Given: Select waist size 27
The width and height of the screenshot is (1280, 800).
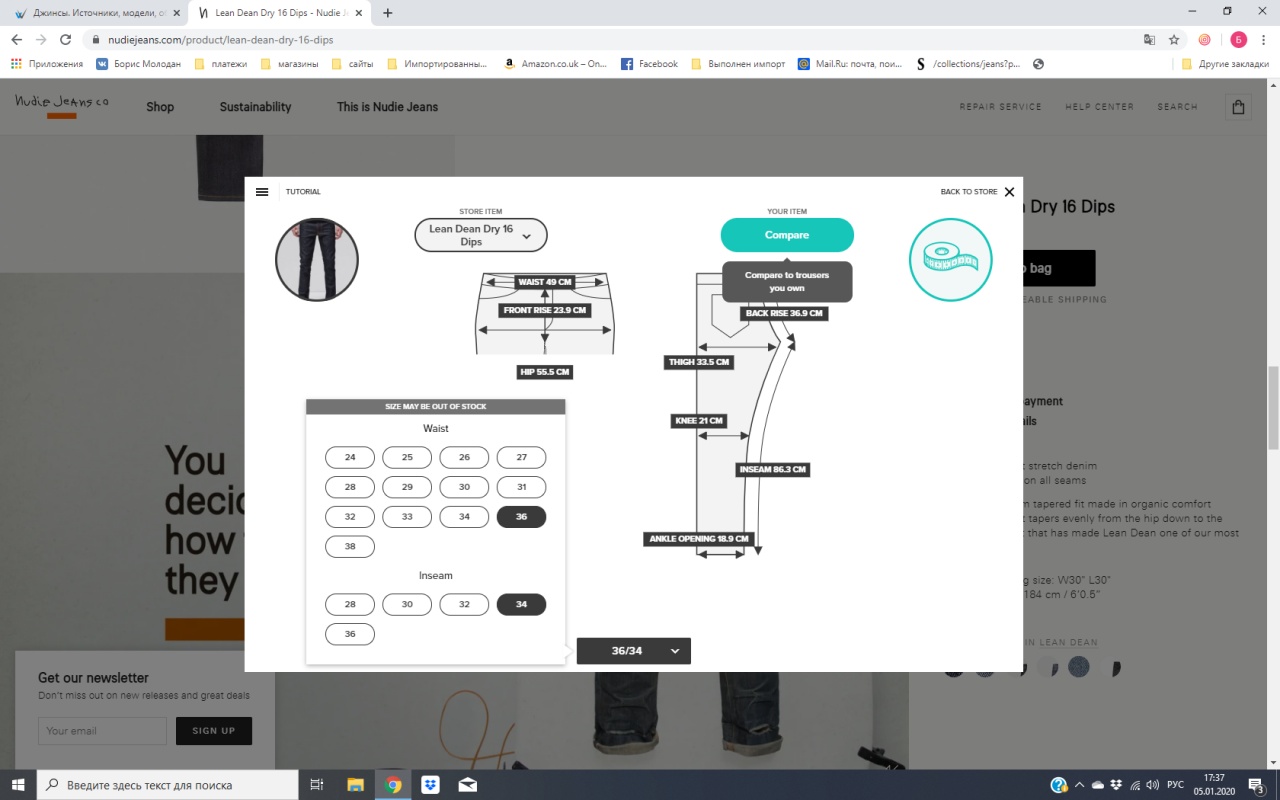Looking at the screenshot, I should pos(521,457).
